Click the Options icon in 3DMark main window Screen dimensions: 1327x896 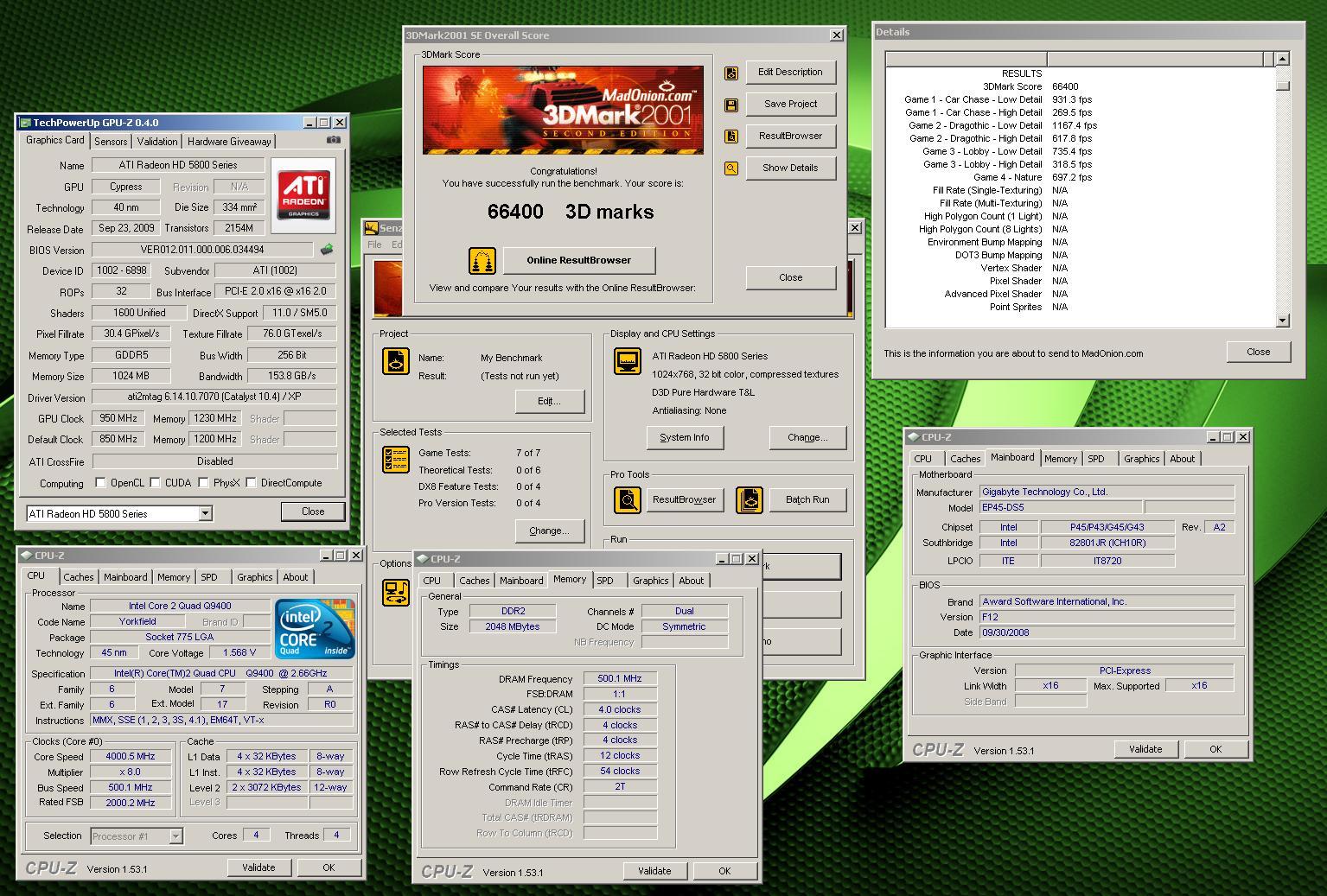pyautogui.click(x=396, y=592)
